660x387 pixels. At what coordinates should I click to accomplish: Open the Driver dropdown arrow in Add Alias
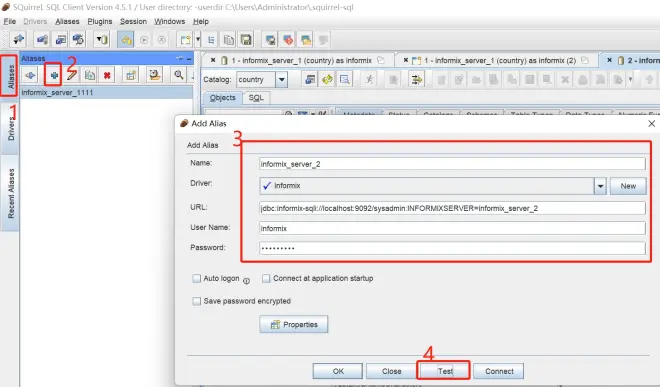600,186
